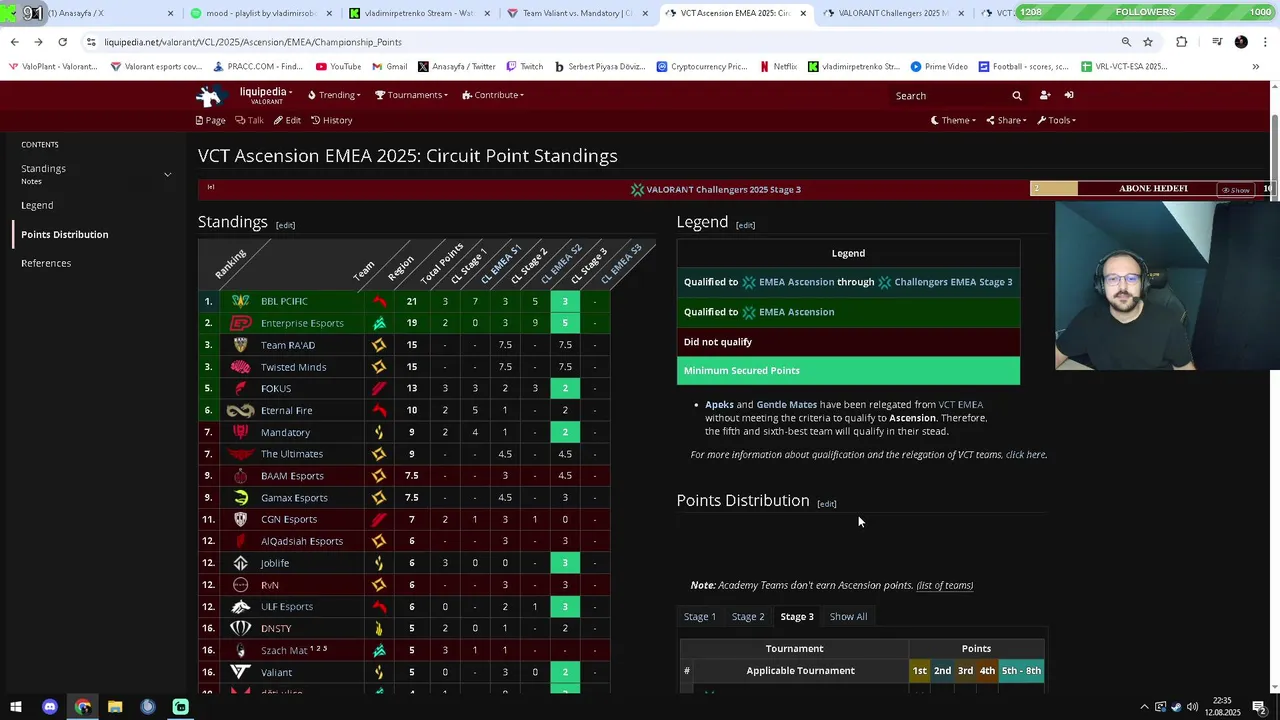
Task: Click the browser profile avatar icon
Action: [1241, 42]
